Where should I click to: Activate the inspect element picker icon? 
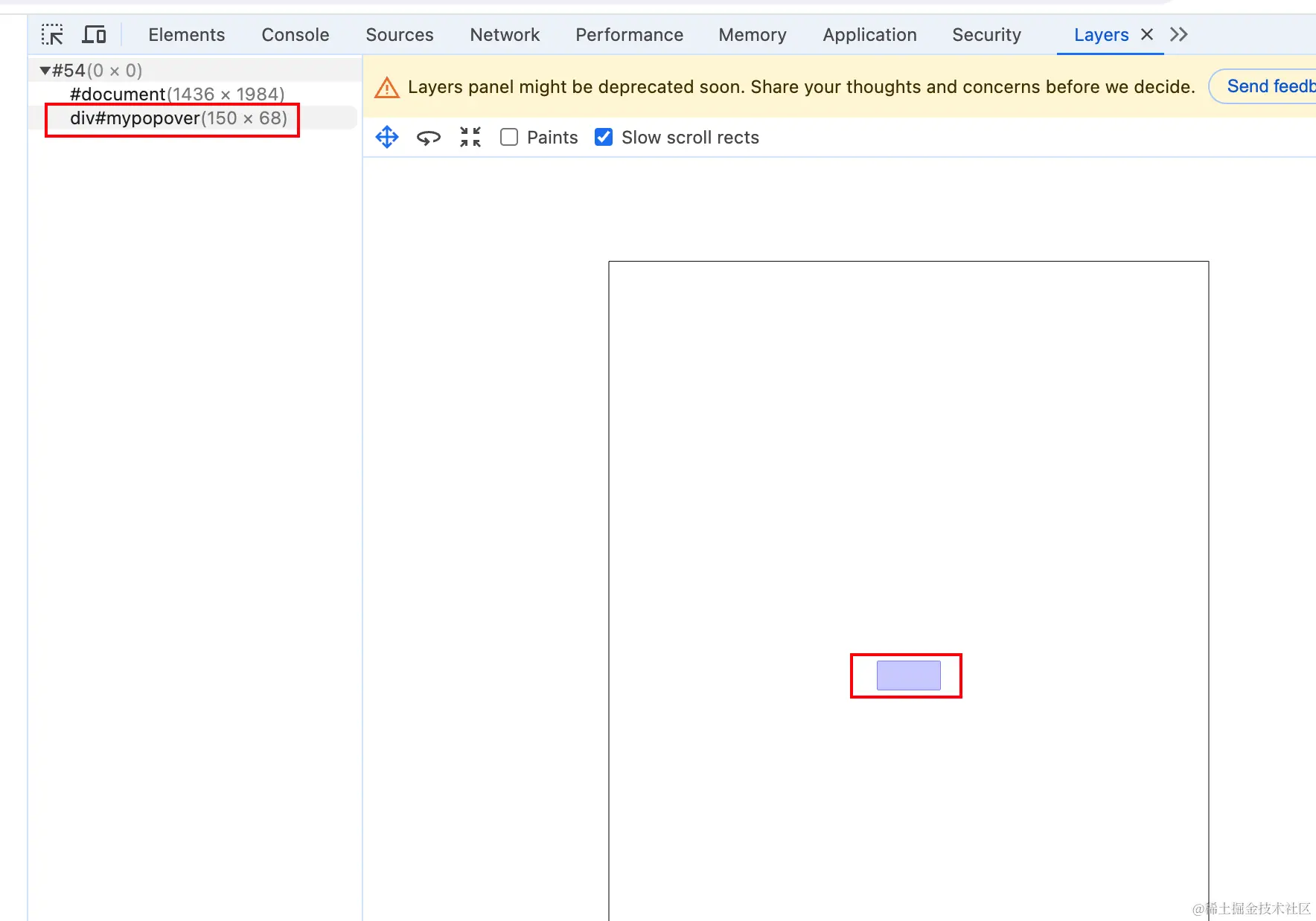(52, 35)
